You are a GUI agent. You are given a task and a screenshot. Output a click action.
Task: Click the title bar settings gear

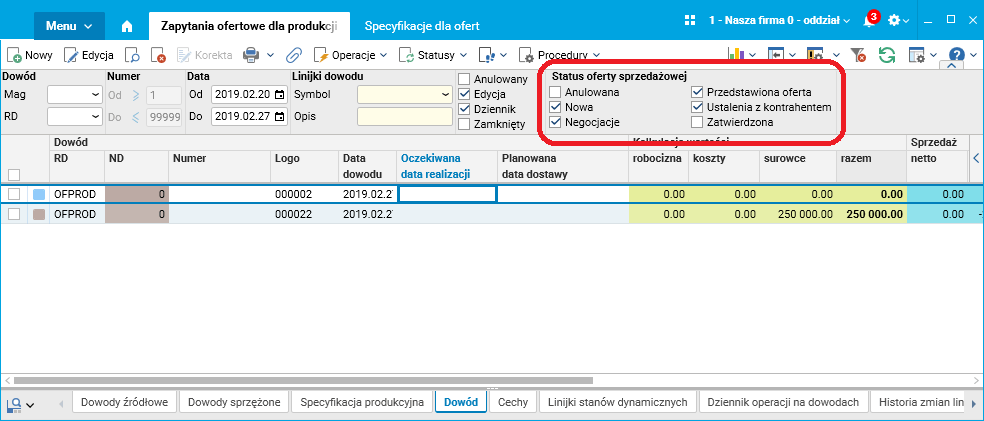tap(894, 20)
